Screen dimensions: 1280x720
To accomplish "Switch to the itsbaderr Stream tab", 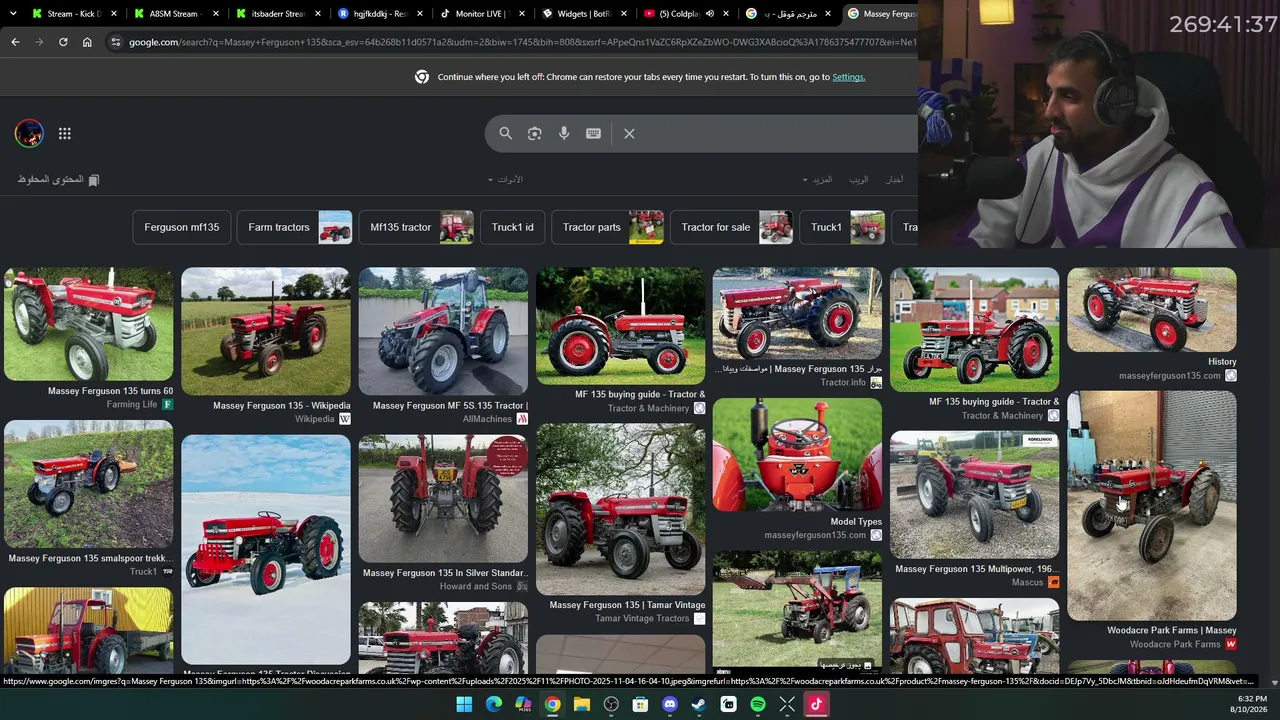I will tap(278, 14).
